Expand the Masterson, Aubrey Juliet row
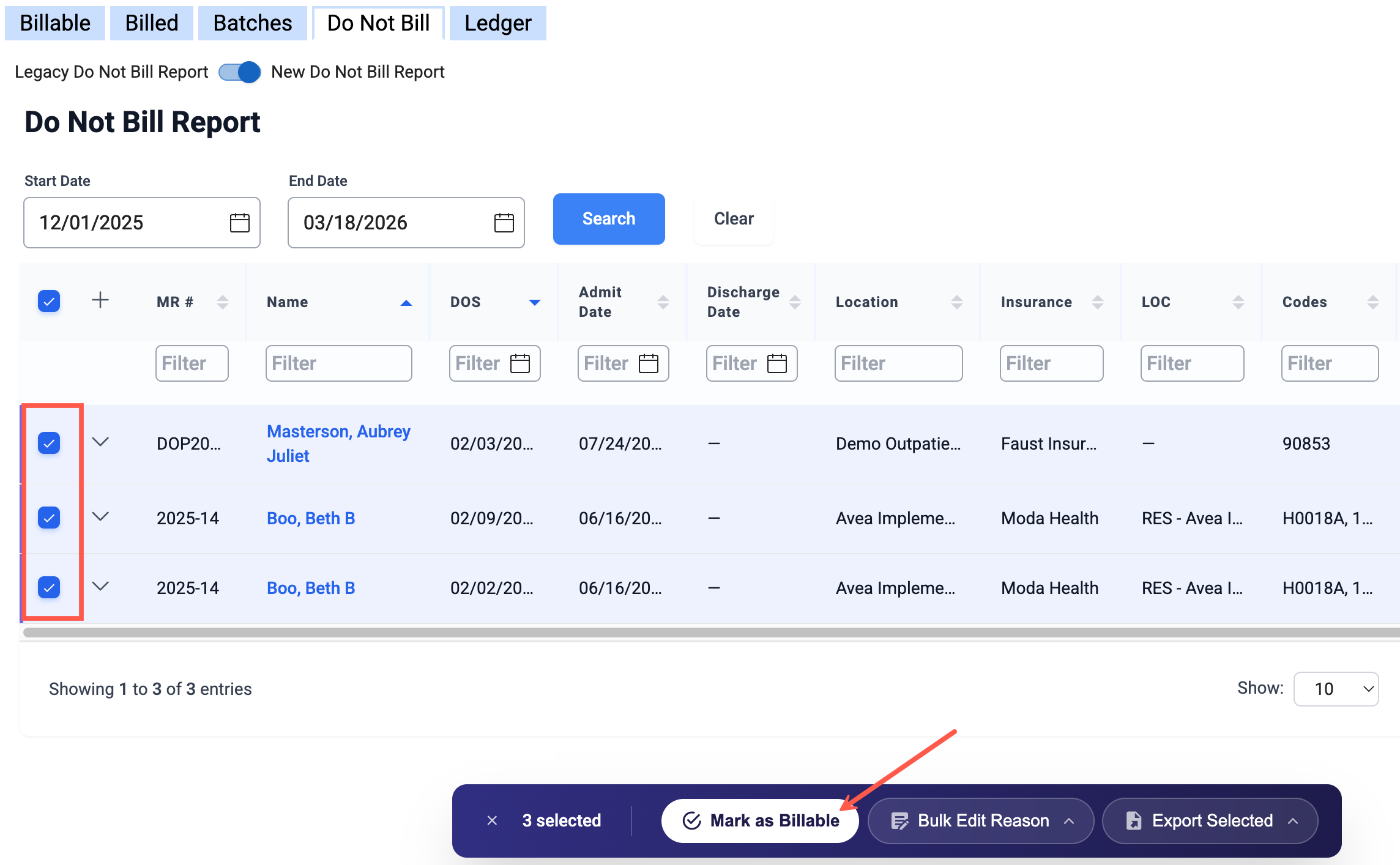 click(x=100, y=442)
